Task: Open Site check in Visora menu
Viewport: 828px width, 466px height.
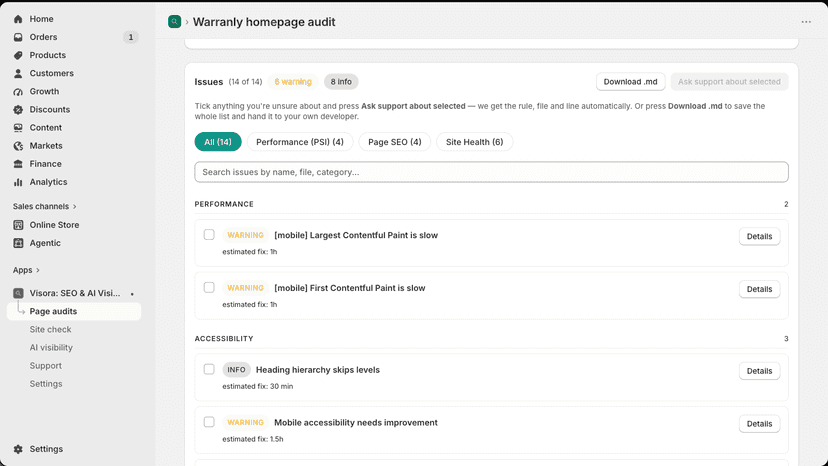Action: [50, 330]
